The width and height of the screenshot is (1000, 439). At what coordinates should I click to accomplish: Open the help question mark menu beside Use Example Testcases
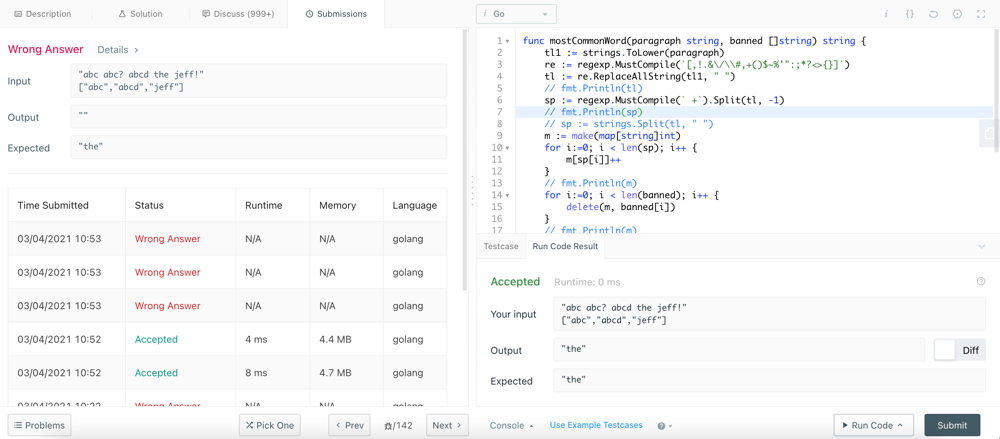pyautogui.click(x=665, y=426)
